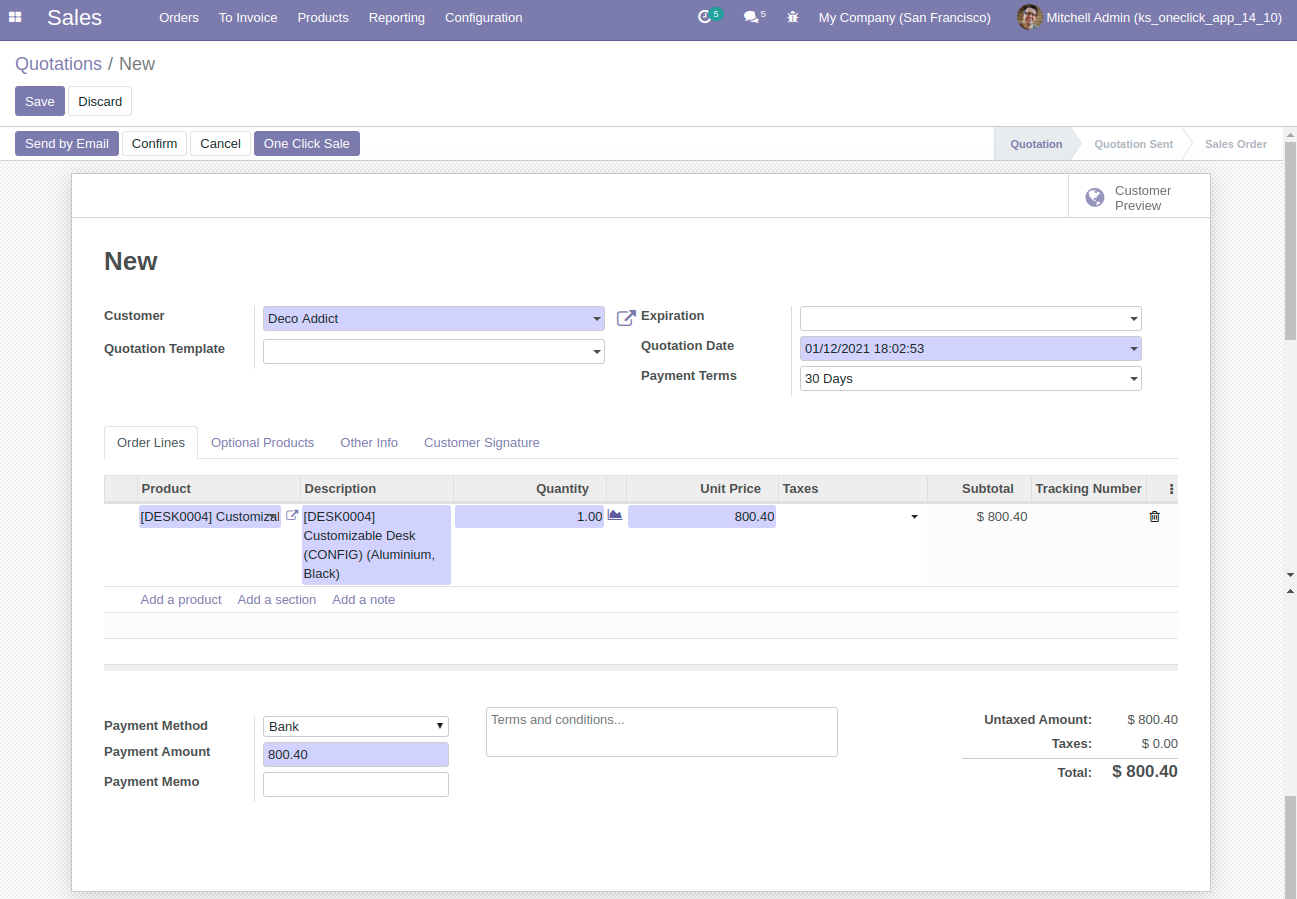The height and width of the screenshot is (899, 1297).
Task: Click the Customer Preview globe button
Action: pyautogui.click(x=1139, y=197)
